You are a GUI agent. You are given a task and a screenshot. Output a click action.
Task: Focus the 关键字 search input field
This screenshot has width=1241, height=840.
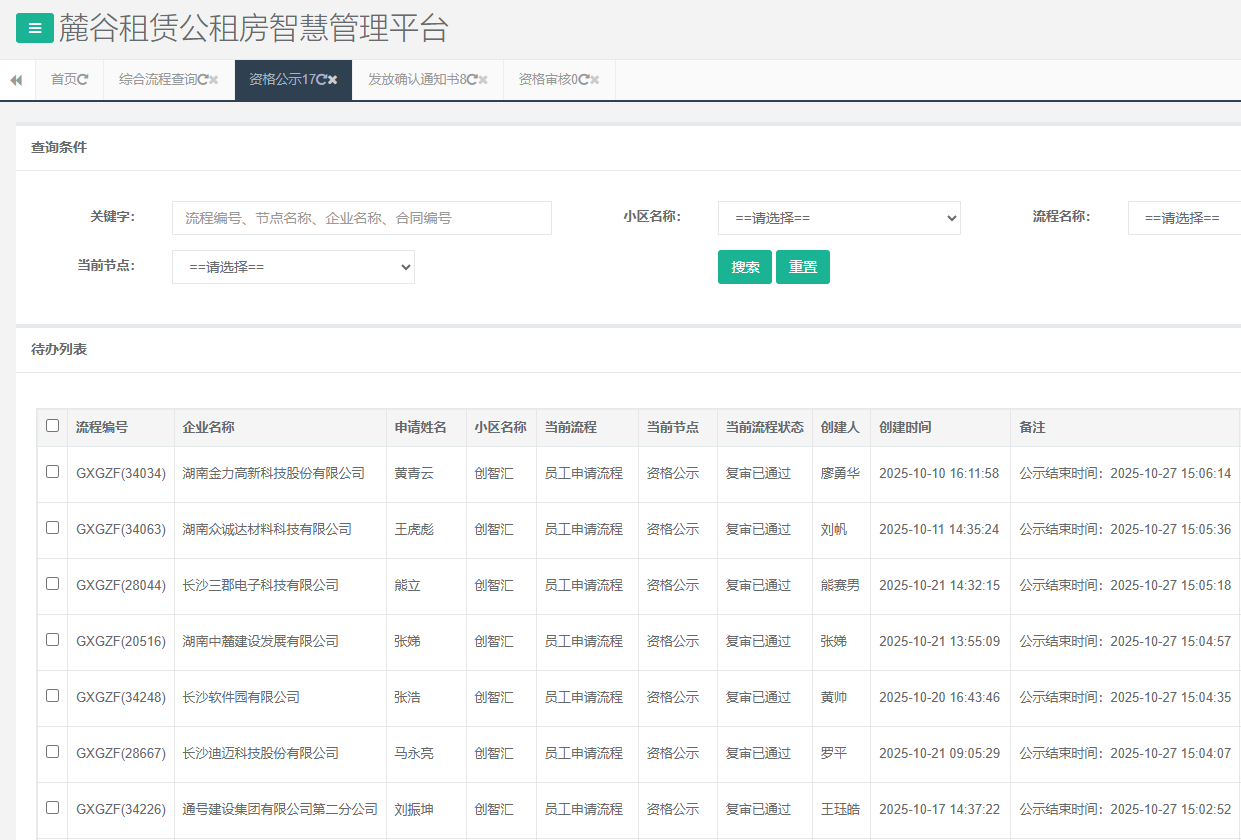(x=361, y=218)
